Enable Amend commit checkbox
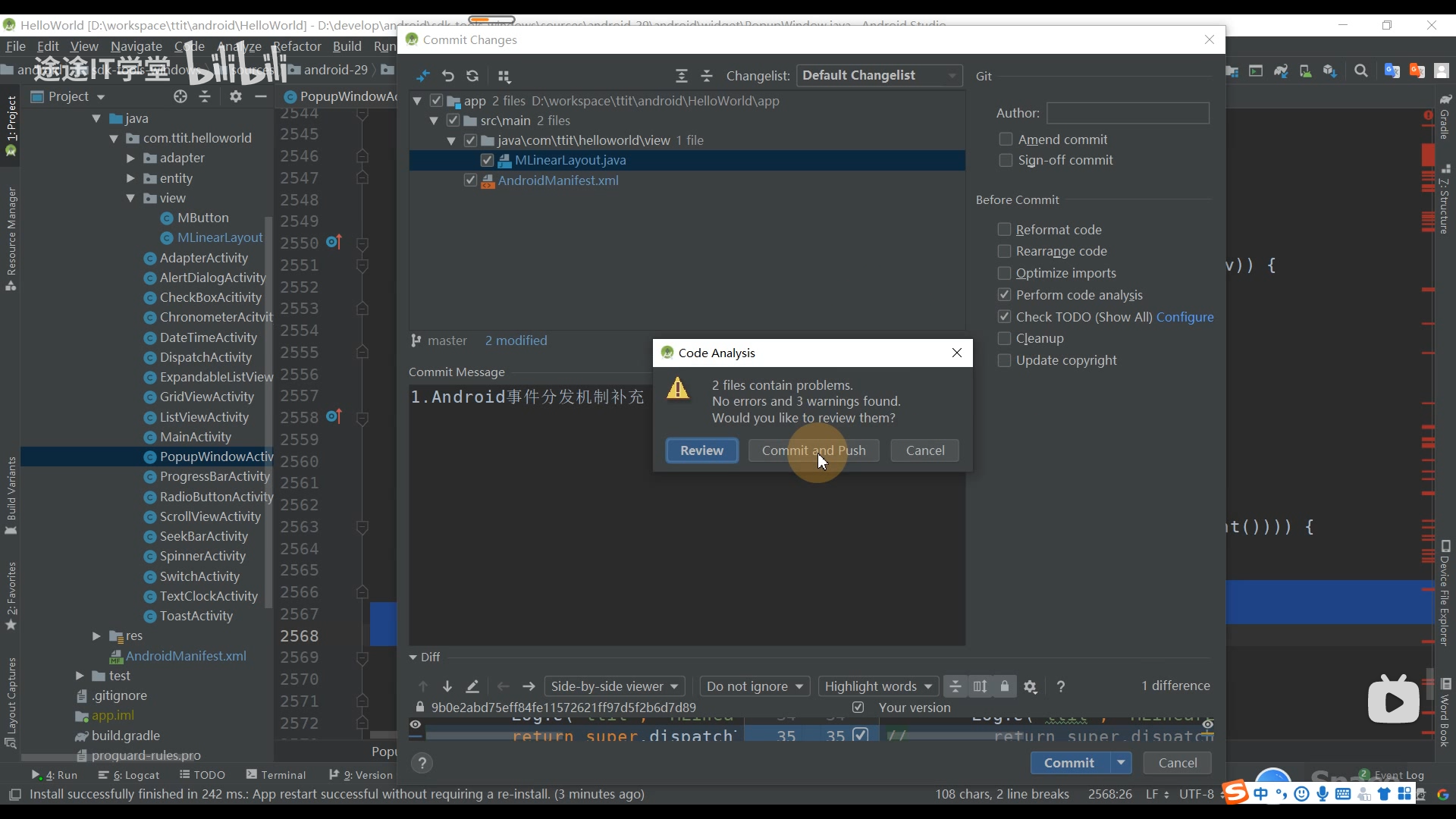 1006,140
